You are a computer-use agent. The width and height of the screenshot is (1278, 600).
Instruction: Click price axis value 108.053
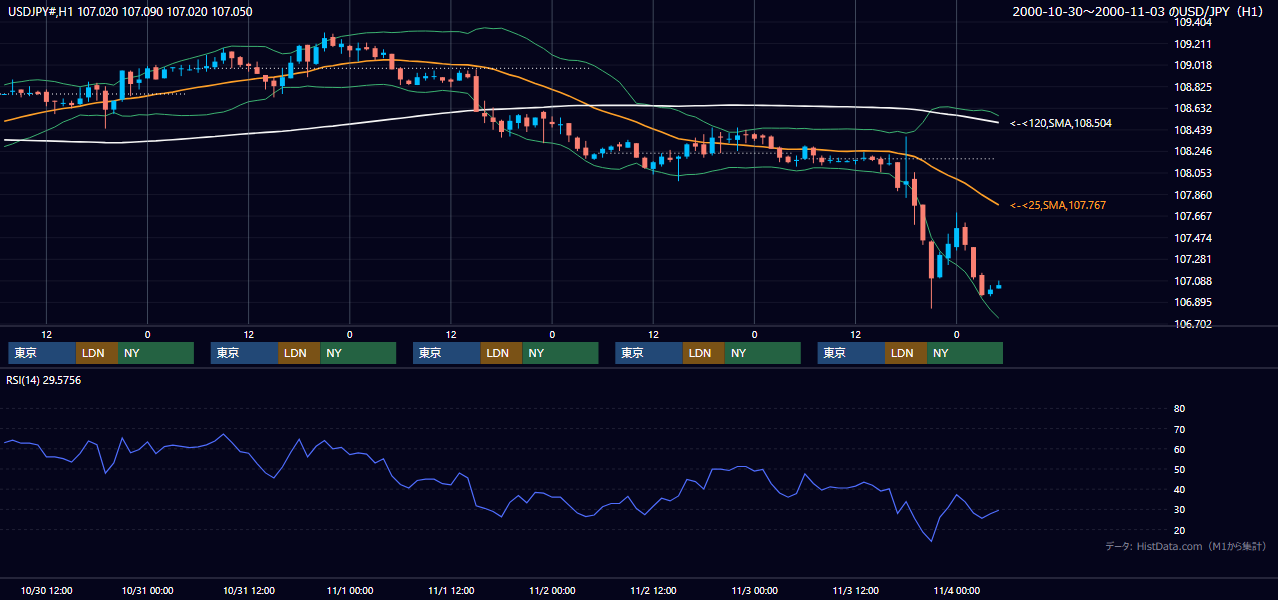point(1192,173)
